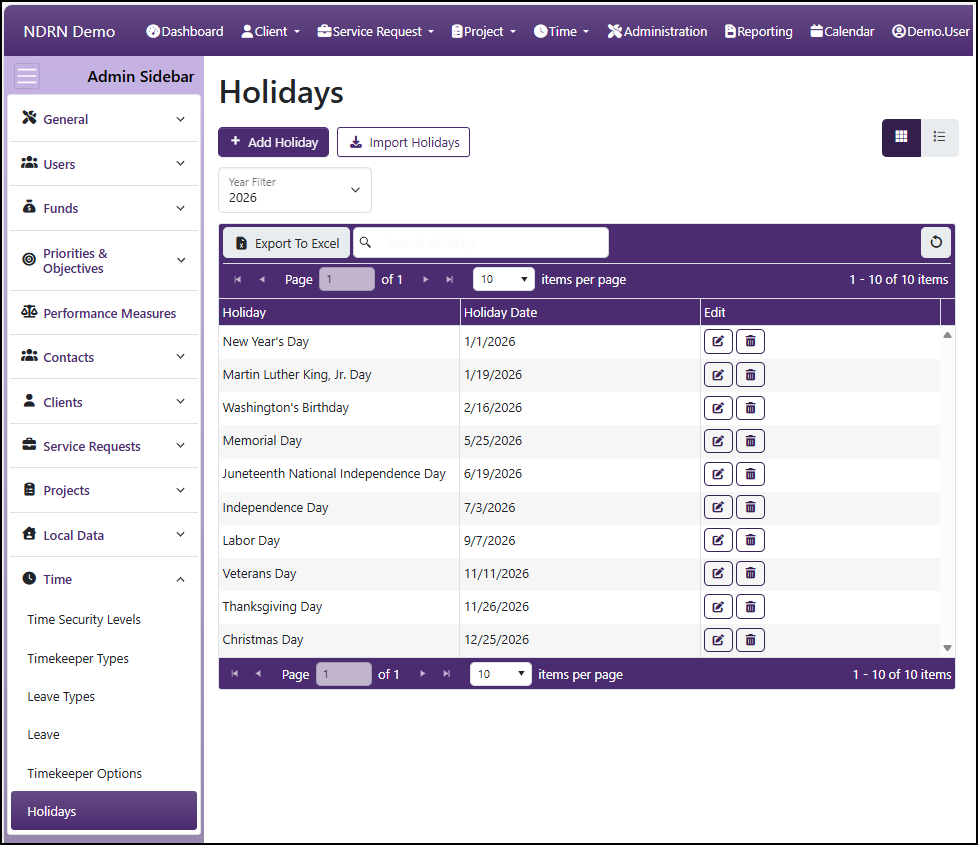Delete the Memorial Day holiday
978x845 pixels.
point(750,441)
